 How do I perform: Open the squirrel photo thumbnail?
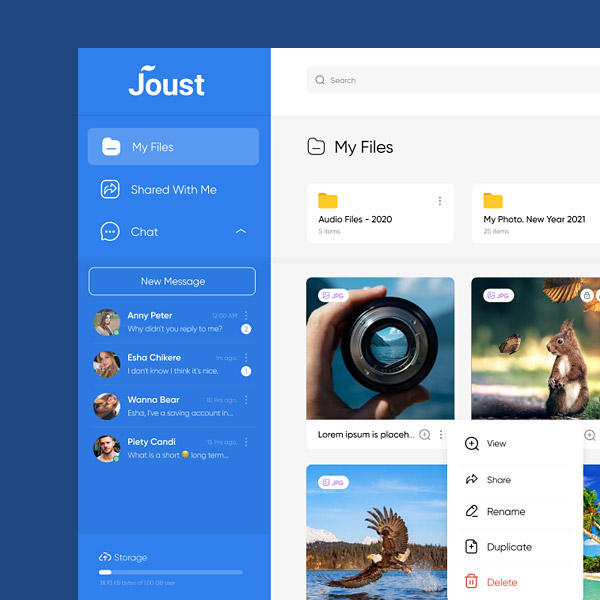536,349
